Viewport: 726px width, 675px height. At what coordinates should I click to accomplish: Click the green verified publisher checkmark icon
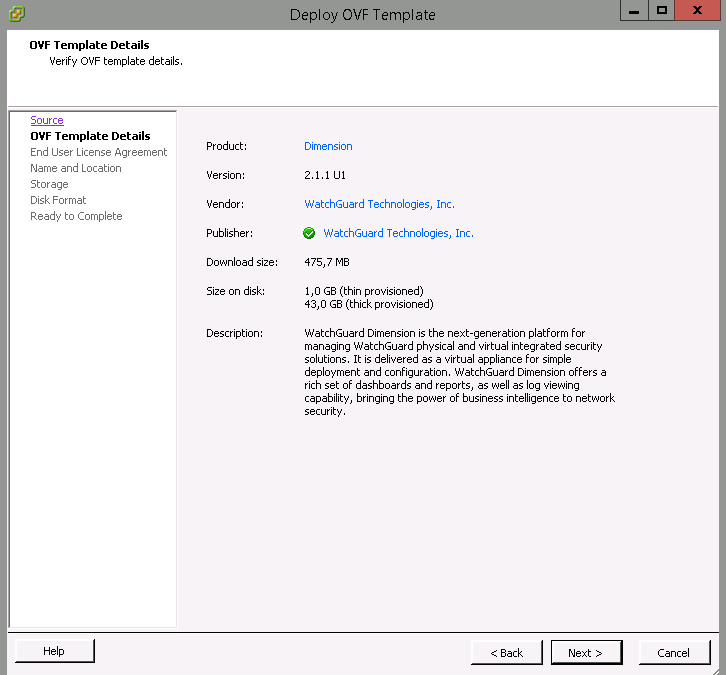point(309,233)
